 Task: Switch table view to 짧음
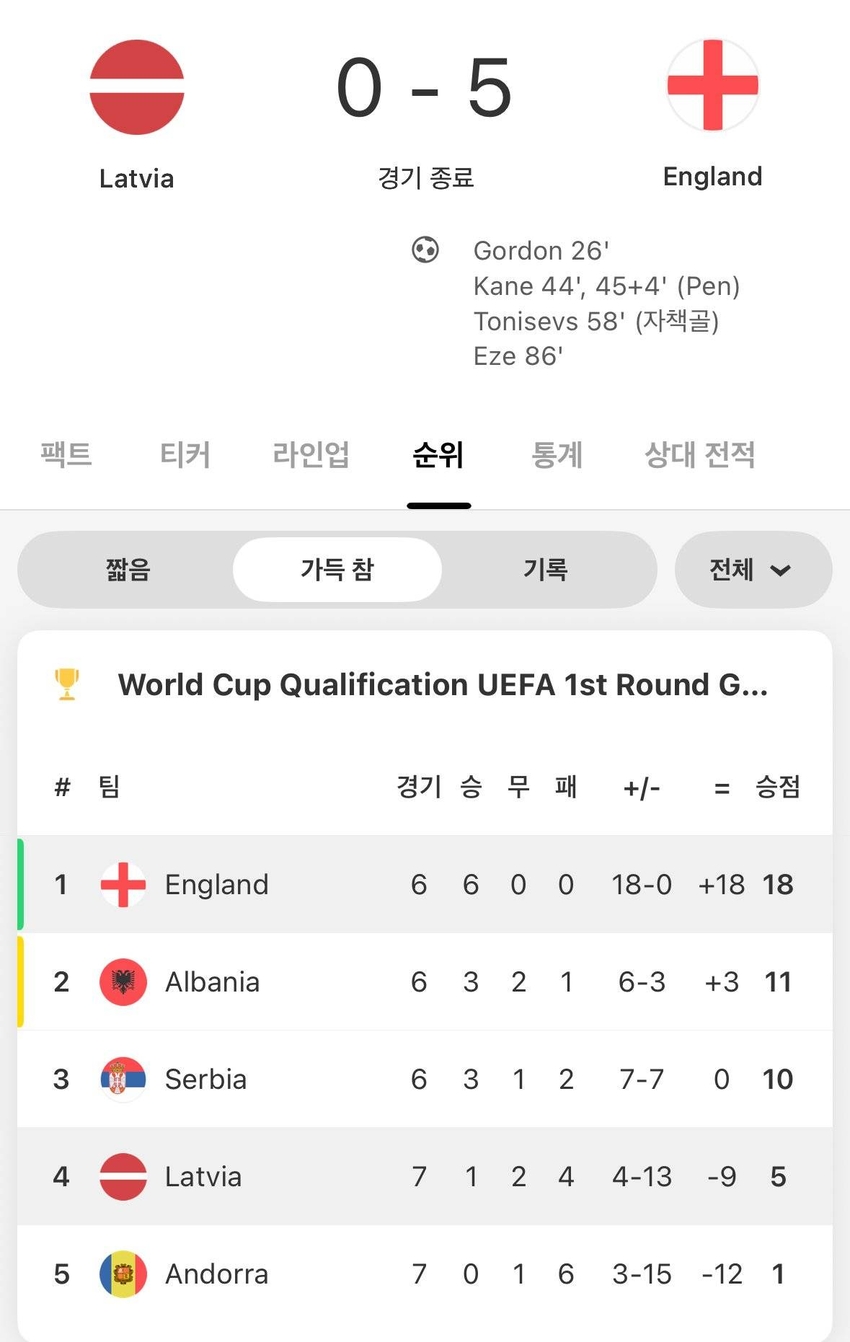click(x=127, y=570)
